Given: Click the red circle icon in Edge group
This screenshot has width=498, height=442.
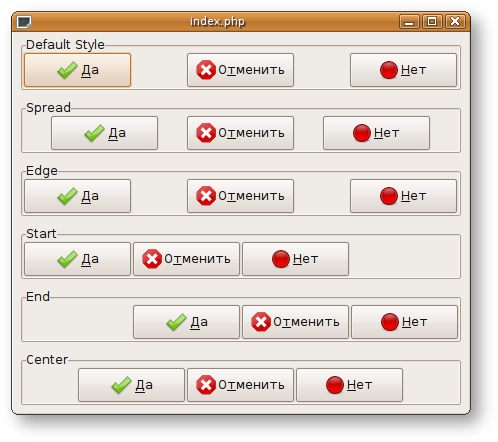Looking at the screenshot, I should click(x=389, y=196).
